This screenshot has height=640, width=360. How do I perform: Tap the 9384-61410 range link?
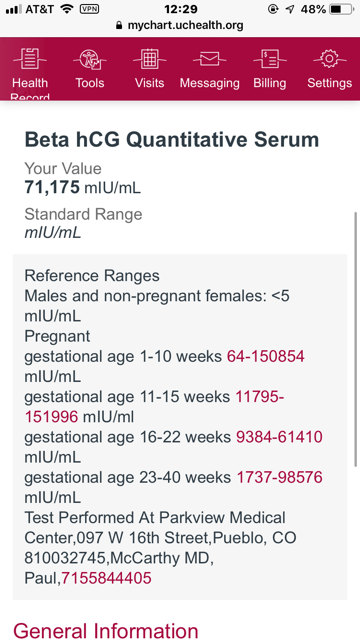280,437
